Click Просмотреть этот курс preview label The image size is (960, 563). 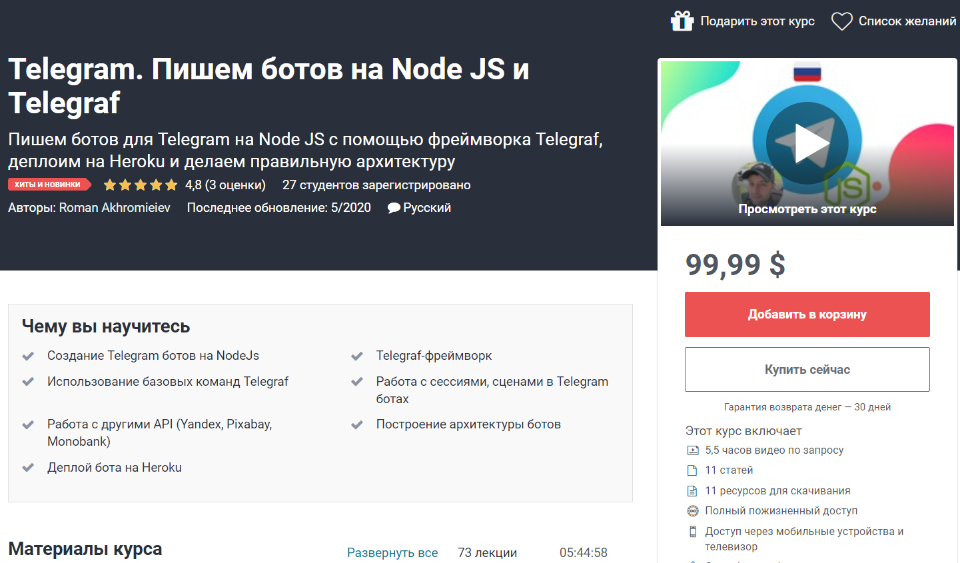tap(807, 209)
